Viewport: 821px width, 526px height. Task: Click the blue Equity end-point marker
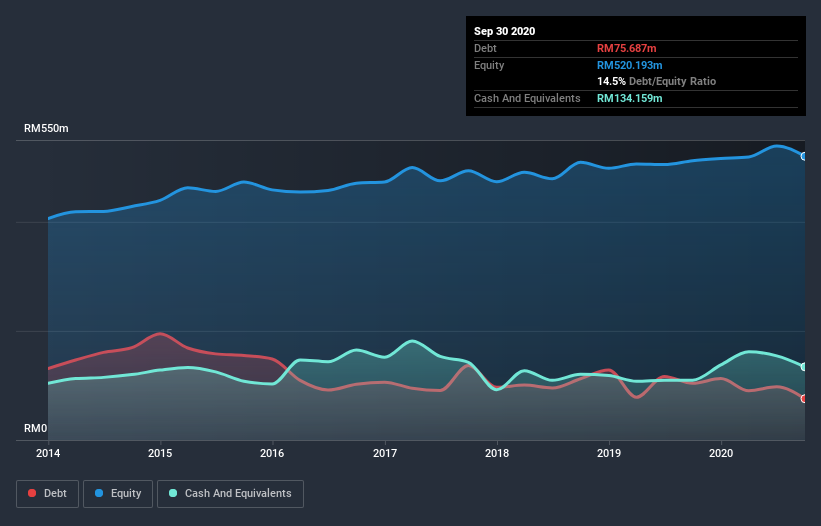point(804,156)
